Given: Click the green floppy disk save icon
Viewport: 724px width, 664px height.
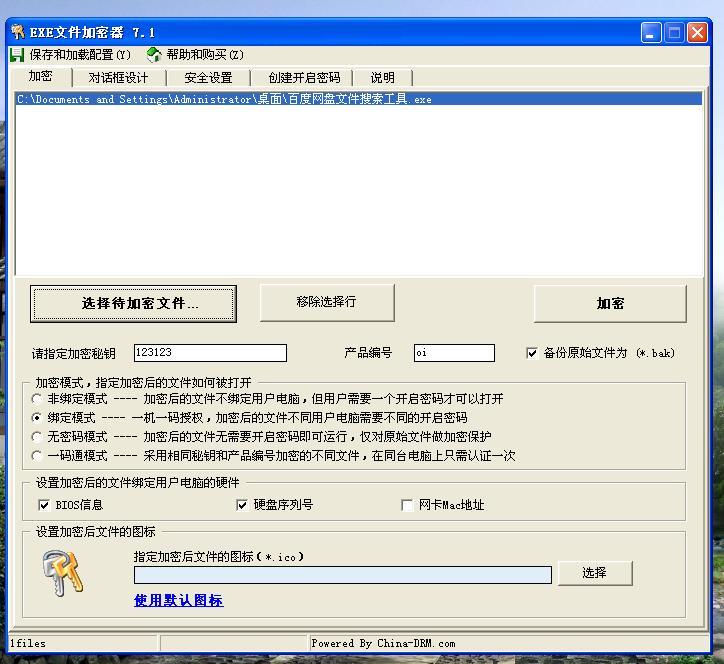Looking at the screenshot, I should pos(17,55).
